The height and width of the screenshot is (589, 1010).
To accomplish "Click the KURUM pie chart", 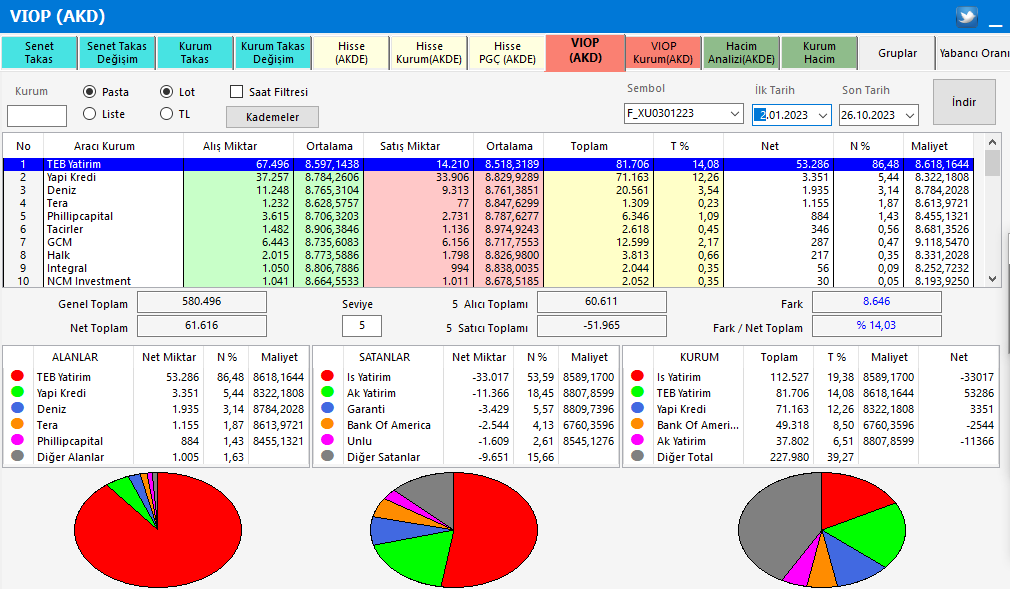I will point(822,530).
